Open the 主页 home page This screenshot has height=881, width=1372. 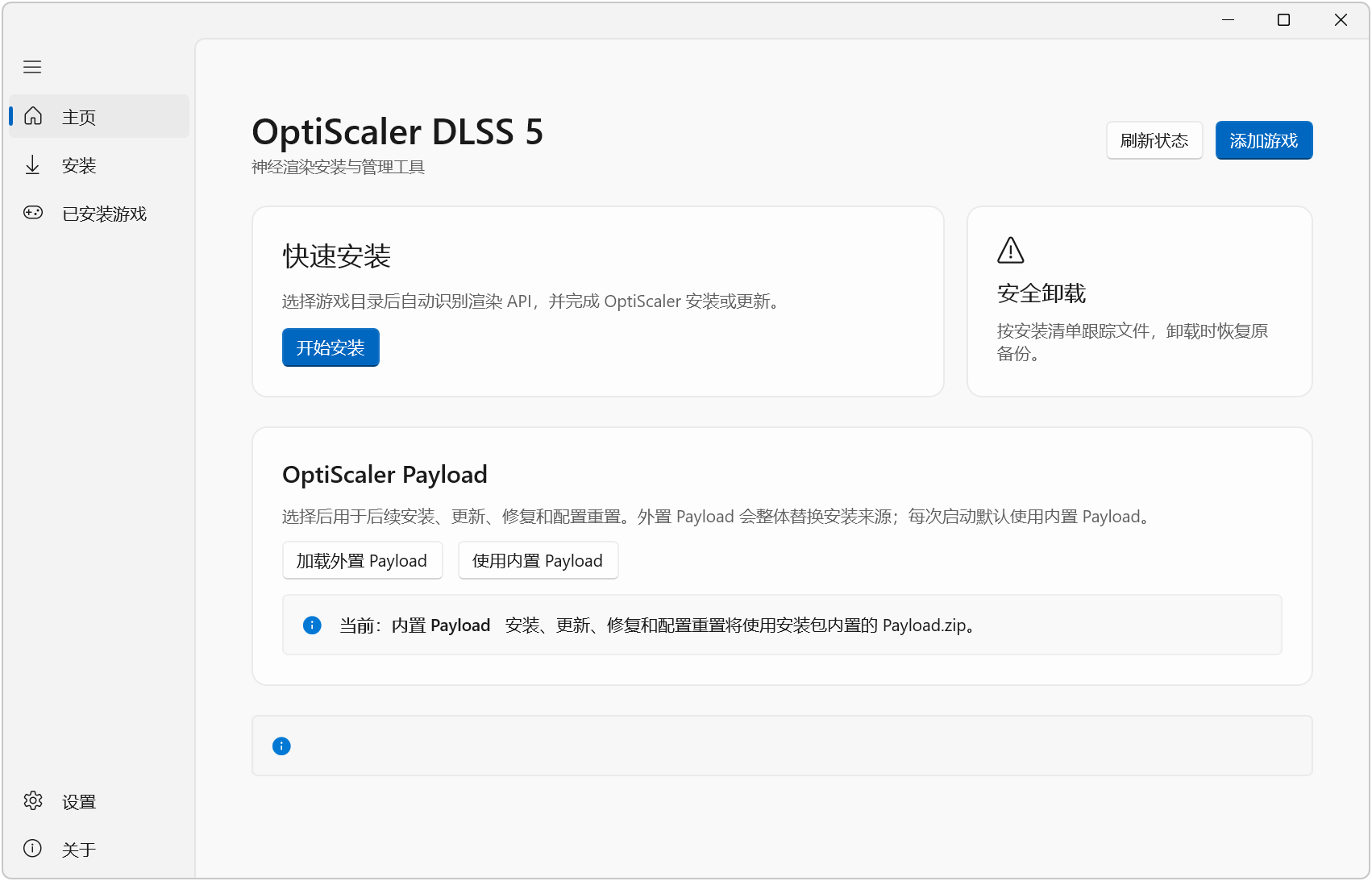pyautogui.click(x=99, y=116)
